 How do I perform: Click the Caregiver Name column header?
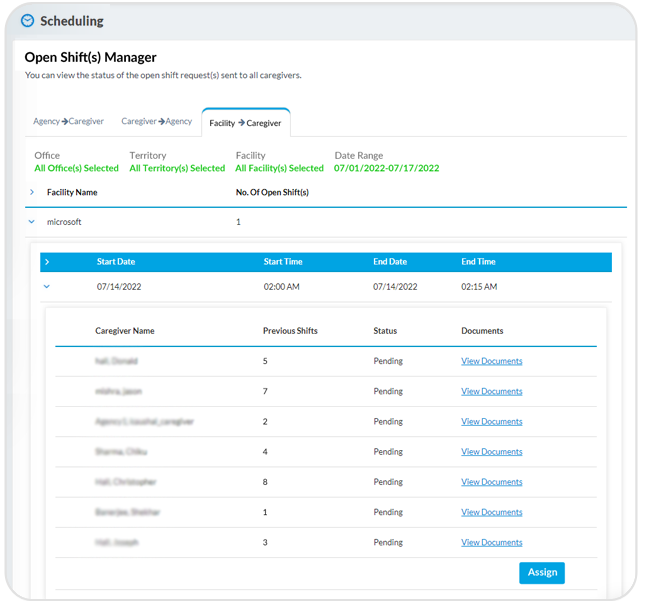click(x=125, y=331)
